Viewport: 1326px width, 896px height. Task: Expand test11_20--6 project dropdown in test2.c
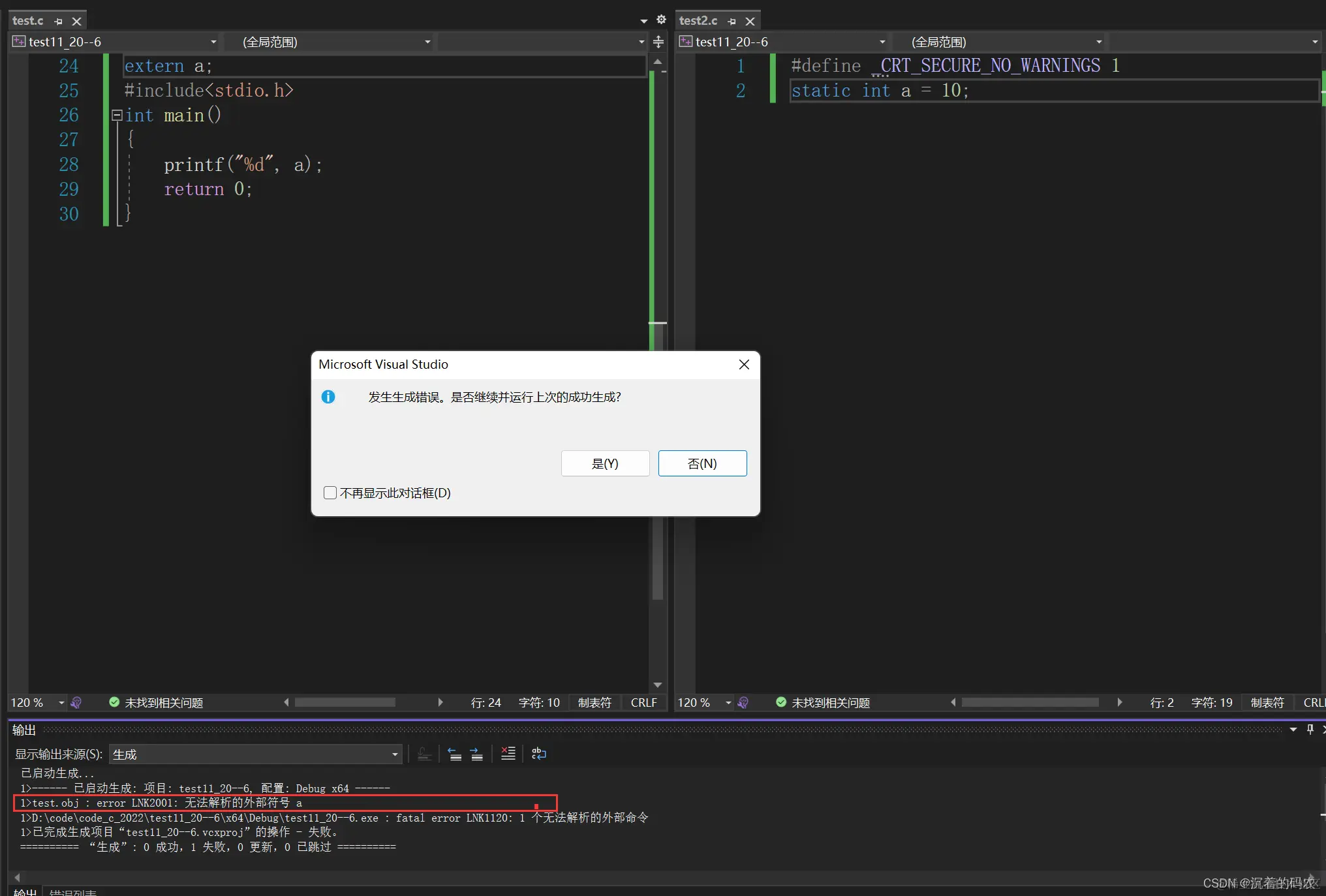click(882, 42)
